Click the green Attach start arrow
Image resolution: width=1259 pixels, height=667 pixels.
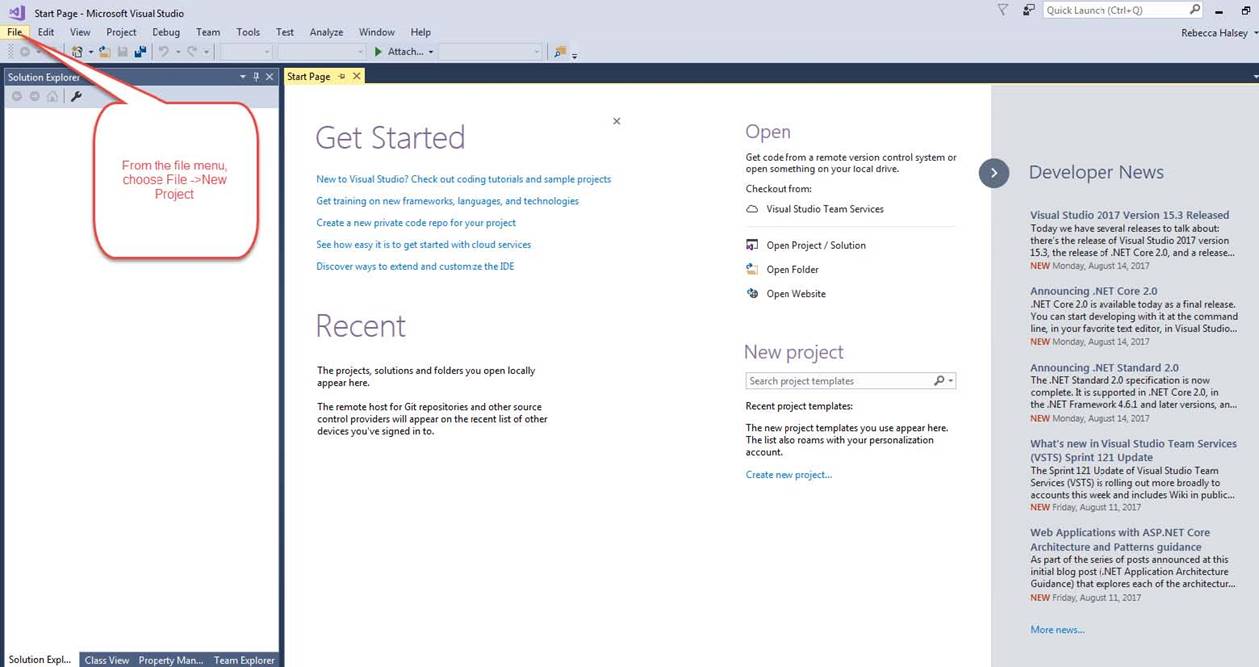click(378, 52)
